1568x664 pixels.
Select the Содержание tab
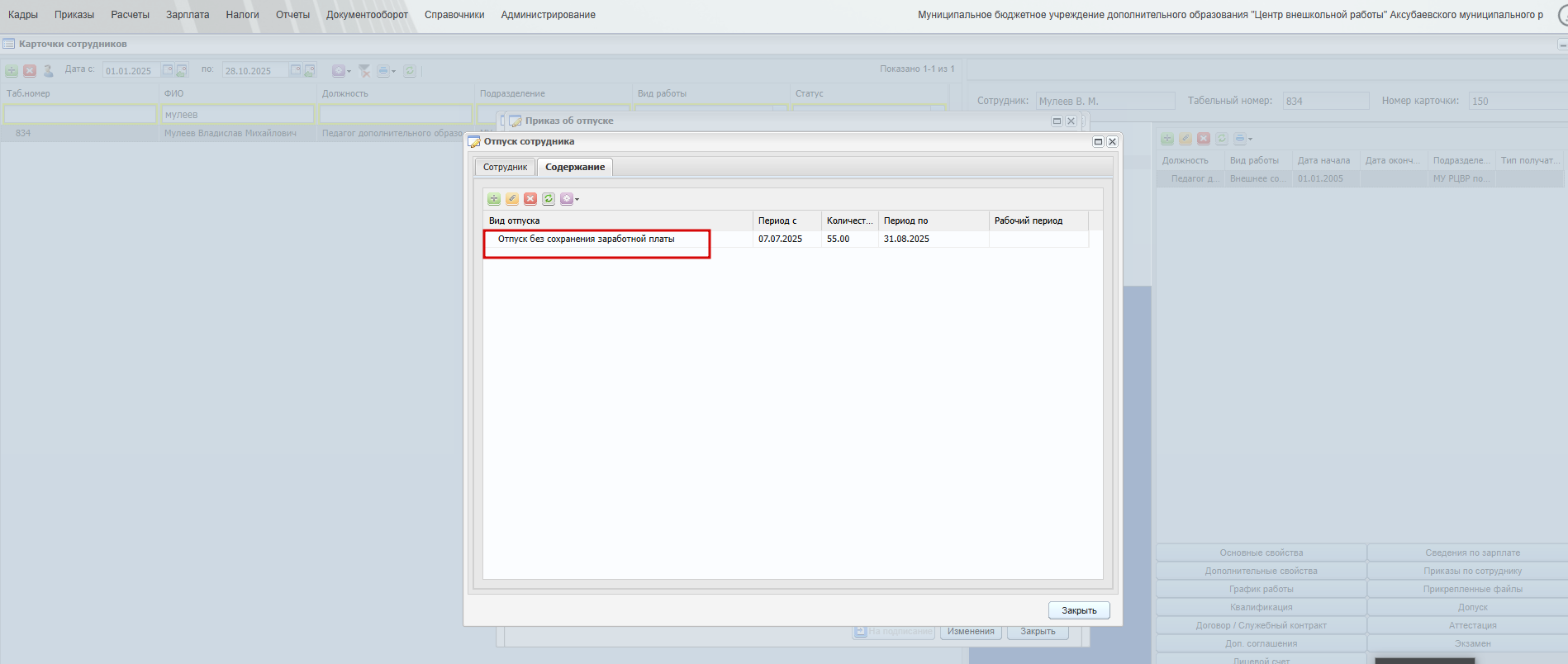(575, 167)
